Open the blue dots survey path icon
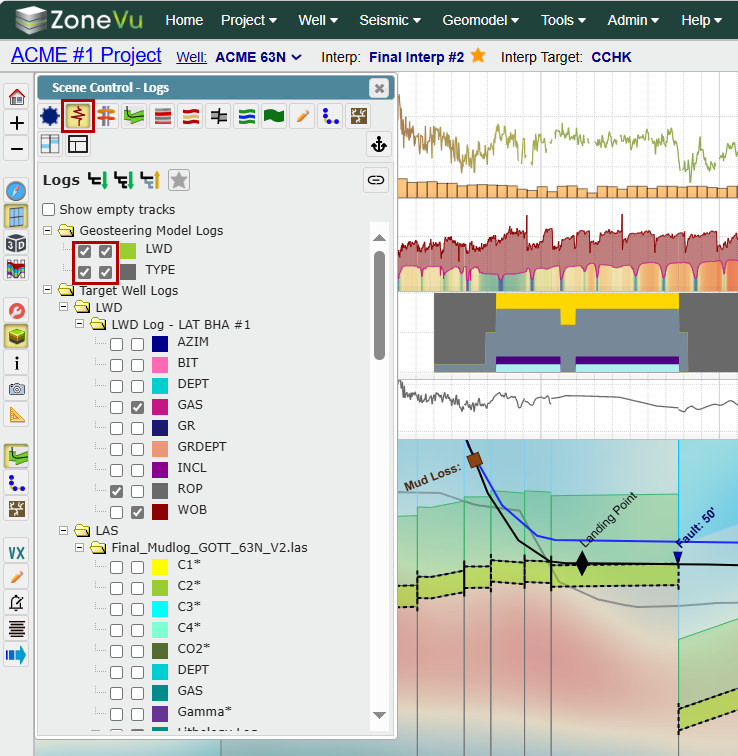Image resolution: width=738 pixels, height=756 pixels. 330,116
